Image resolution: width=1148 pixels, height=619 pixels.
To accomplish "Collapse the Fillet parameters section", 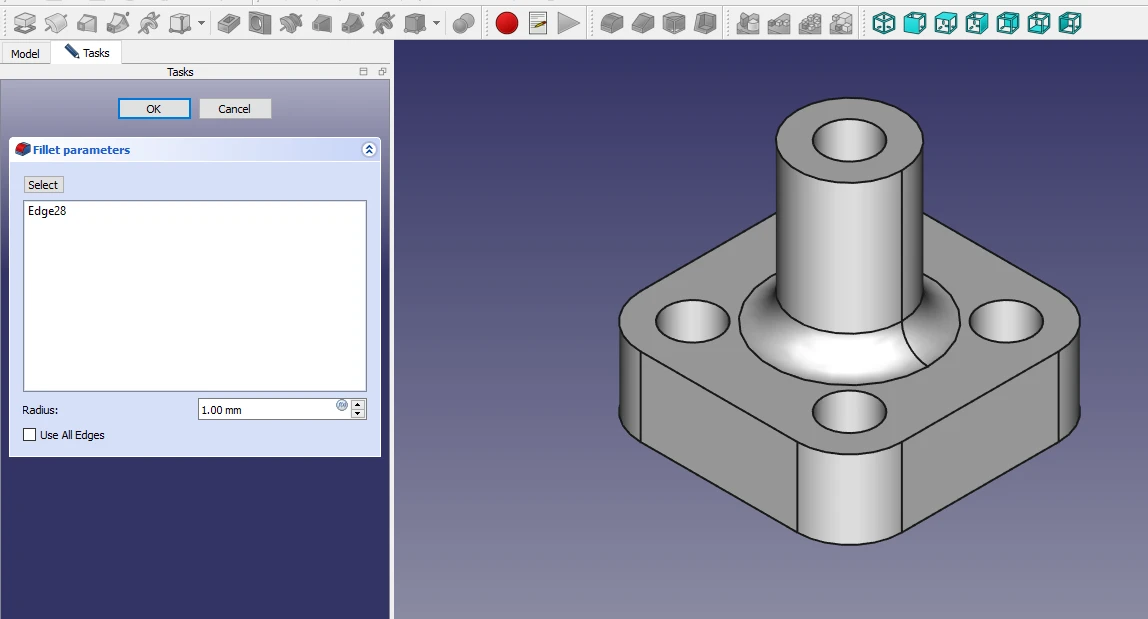I will [369, 150].
